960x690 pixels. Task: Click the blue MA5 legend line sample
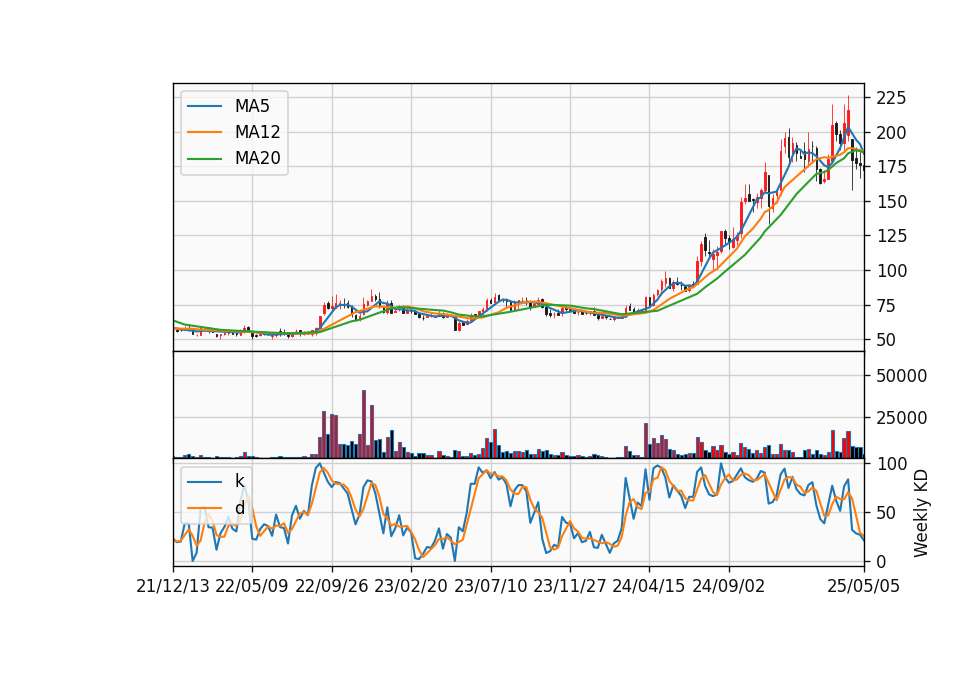click(204, 106)
